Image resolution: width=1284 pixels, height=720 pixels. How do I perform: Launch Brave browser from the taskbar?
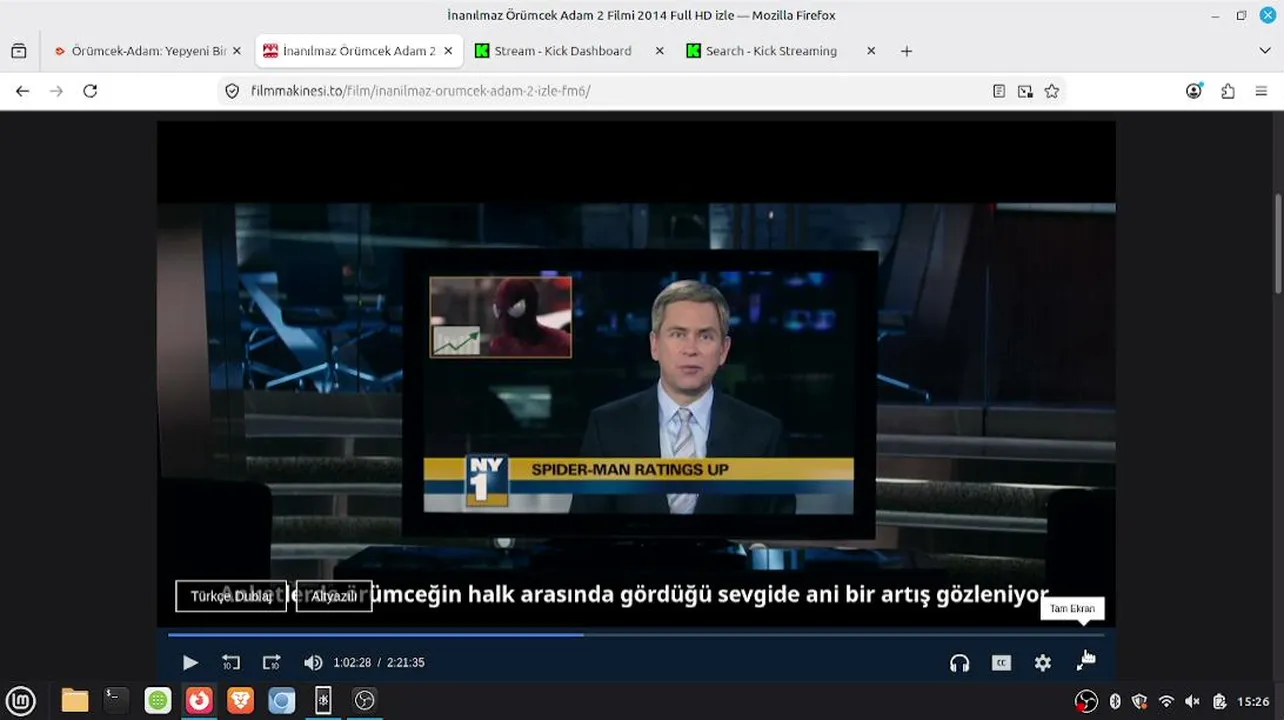[240, 701]
